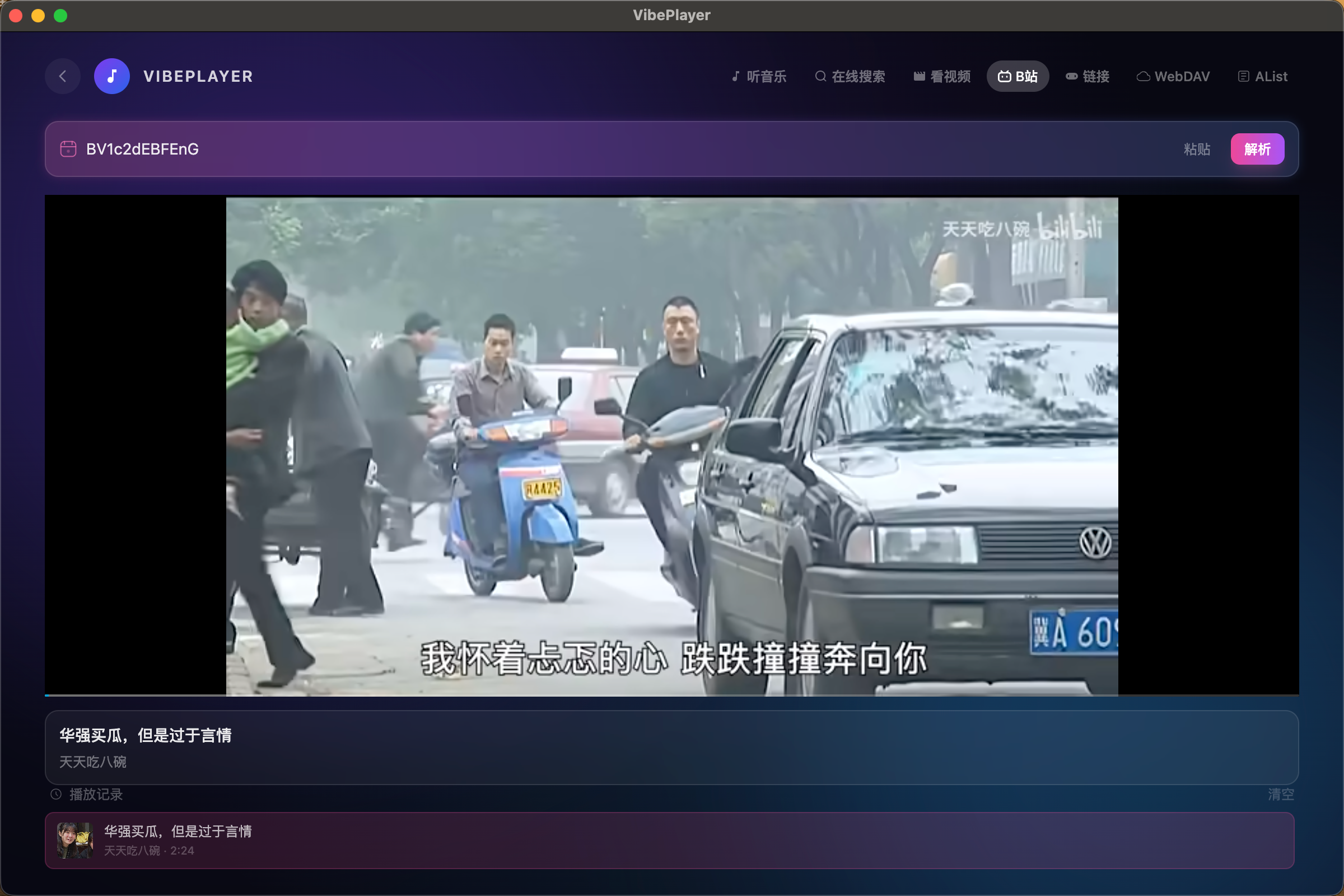Switch to the 链接 tab
The height and width of the screenshot is (896, 1344).
(1088, 76)
